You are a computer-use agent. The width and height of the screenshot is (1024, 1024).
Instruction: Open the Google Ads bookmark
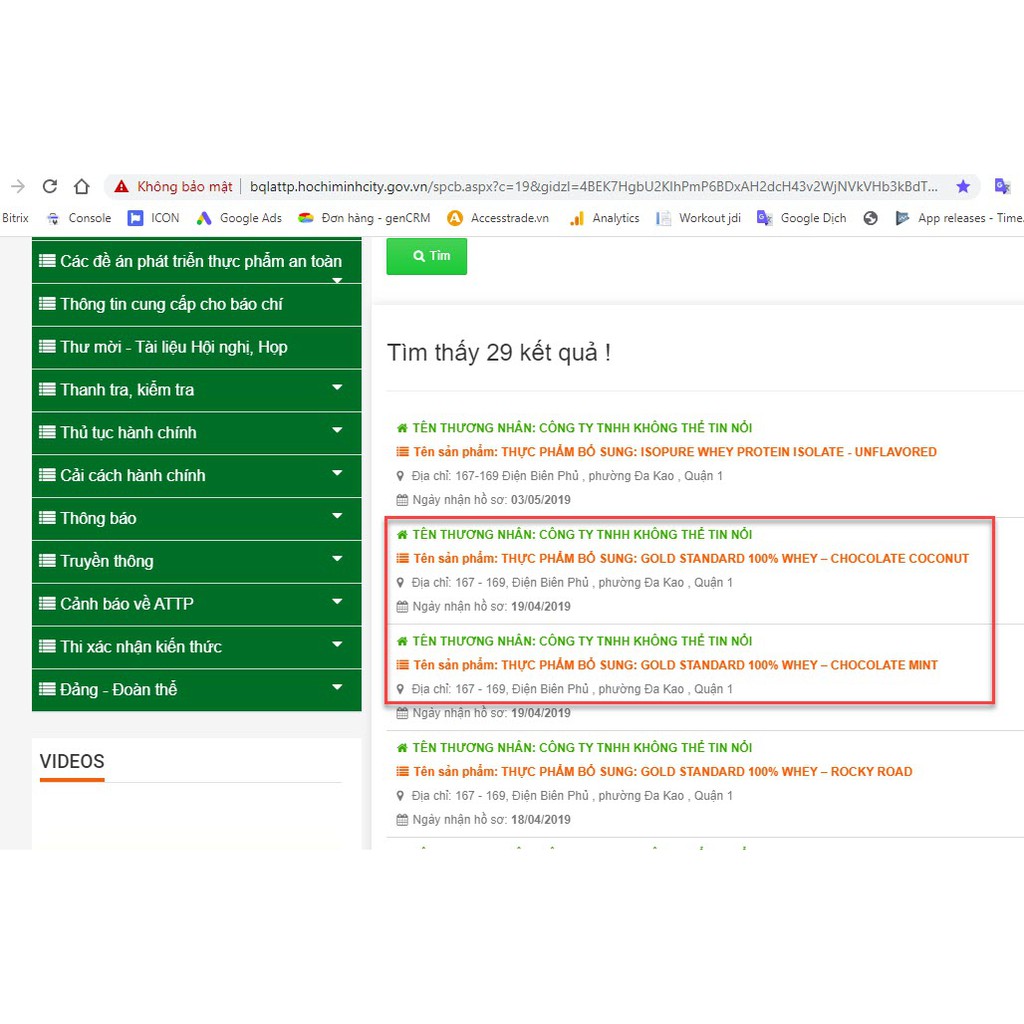pyautogui.click(x=239, y=218)
